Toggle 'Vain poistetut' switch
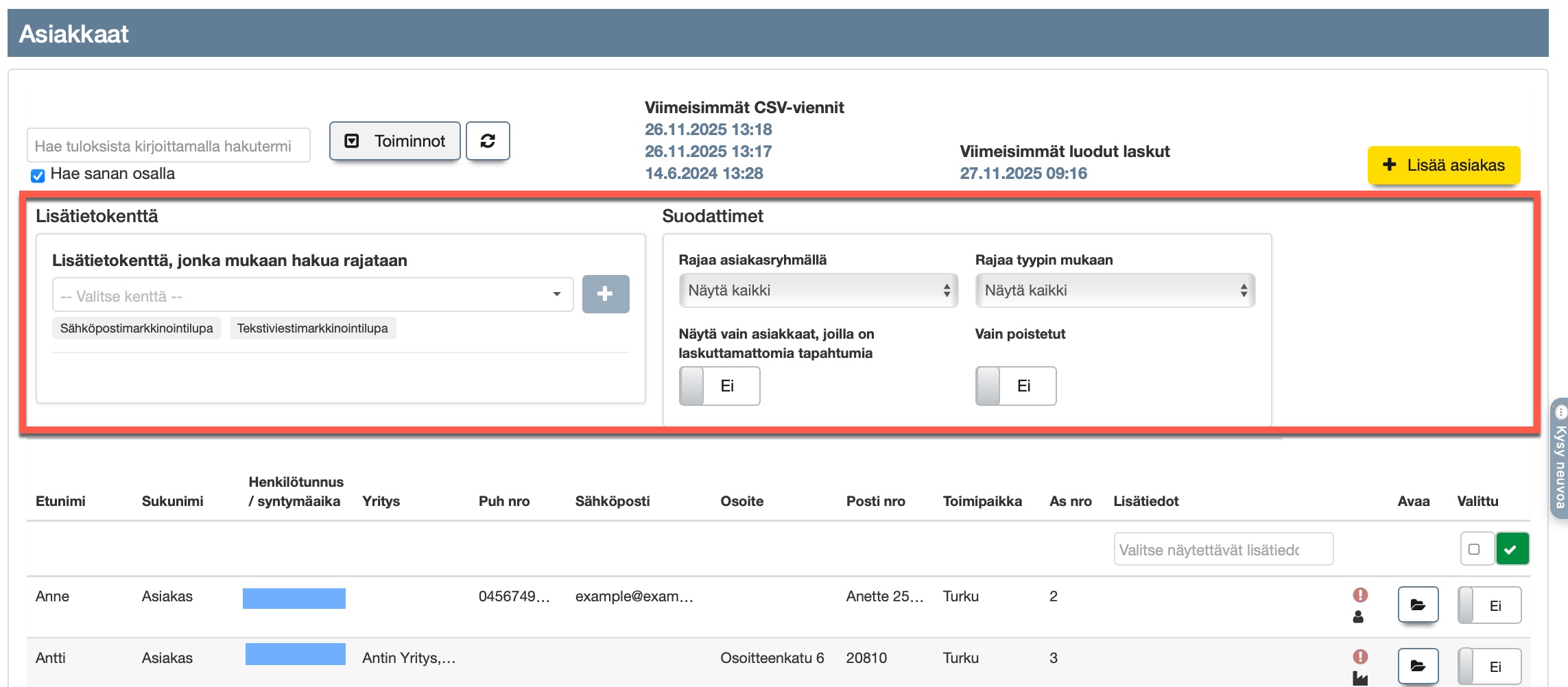The image size is (1568, 687). pos(1015,386)
